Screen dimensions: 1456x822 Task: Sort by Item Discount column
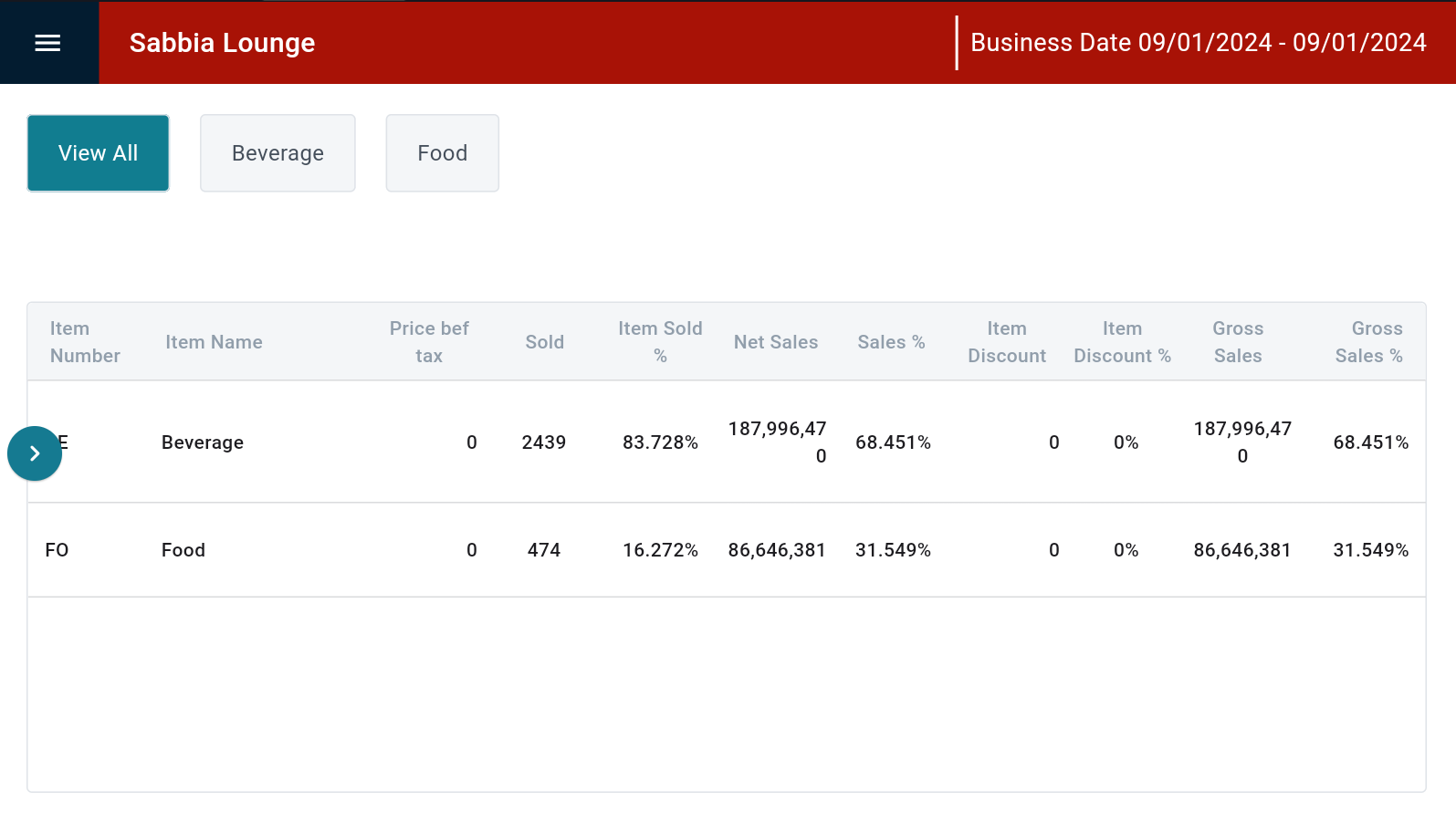(x=1006, y=342)
